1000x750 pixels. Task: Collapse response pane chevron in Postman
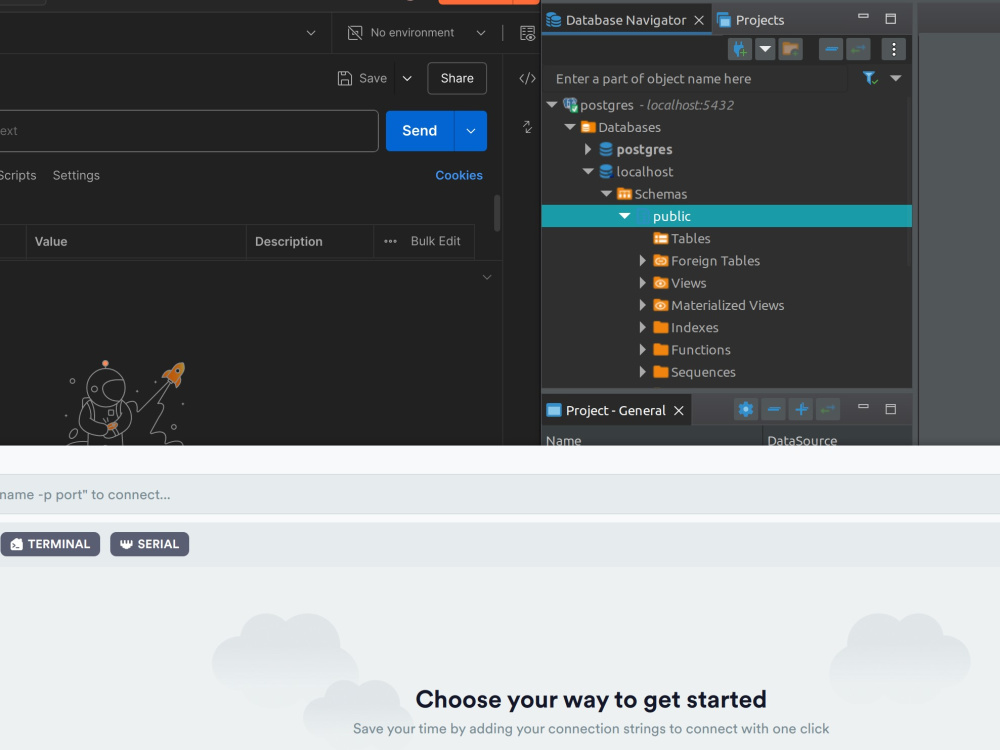[x=487, y=277]
